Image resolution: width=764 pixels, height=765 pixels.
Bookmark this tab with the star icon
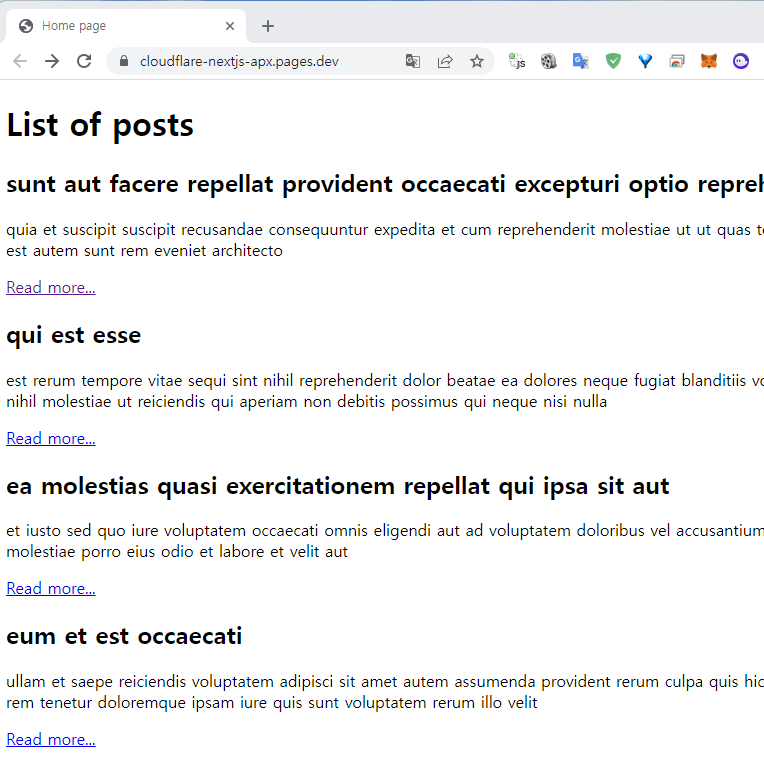(477, 61)
